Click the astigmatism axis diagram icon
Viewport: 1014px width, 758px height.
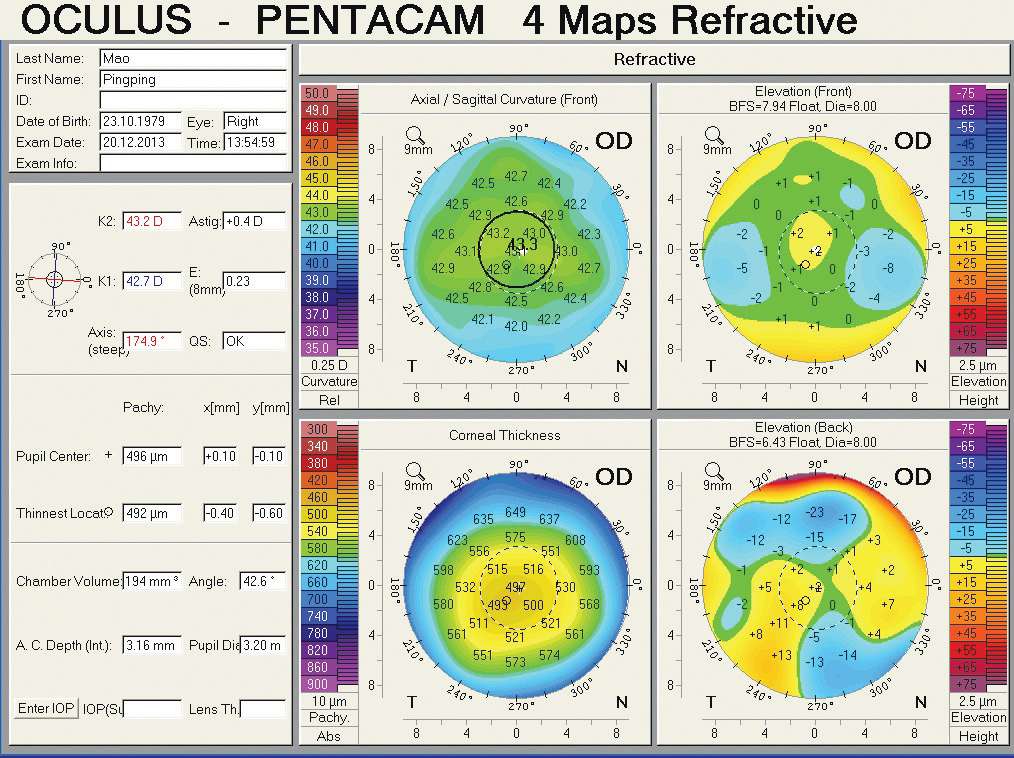54,277
